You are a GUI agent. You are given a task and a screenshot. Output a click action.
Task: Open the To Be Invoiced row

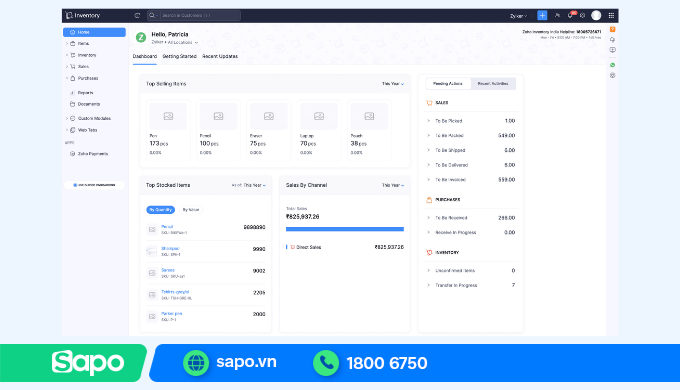(x=471, y=180)
